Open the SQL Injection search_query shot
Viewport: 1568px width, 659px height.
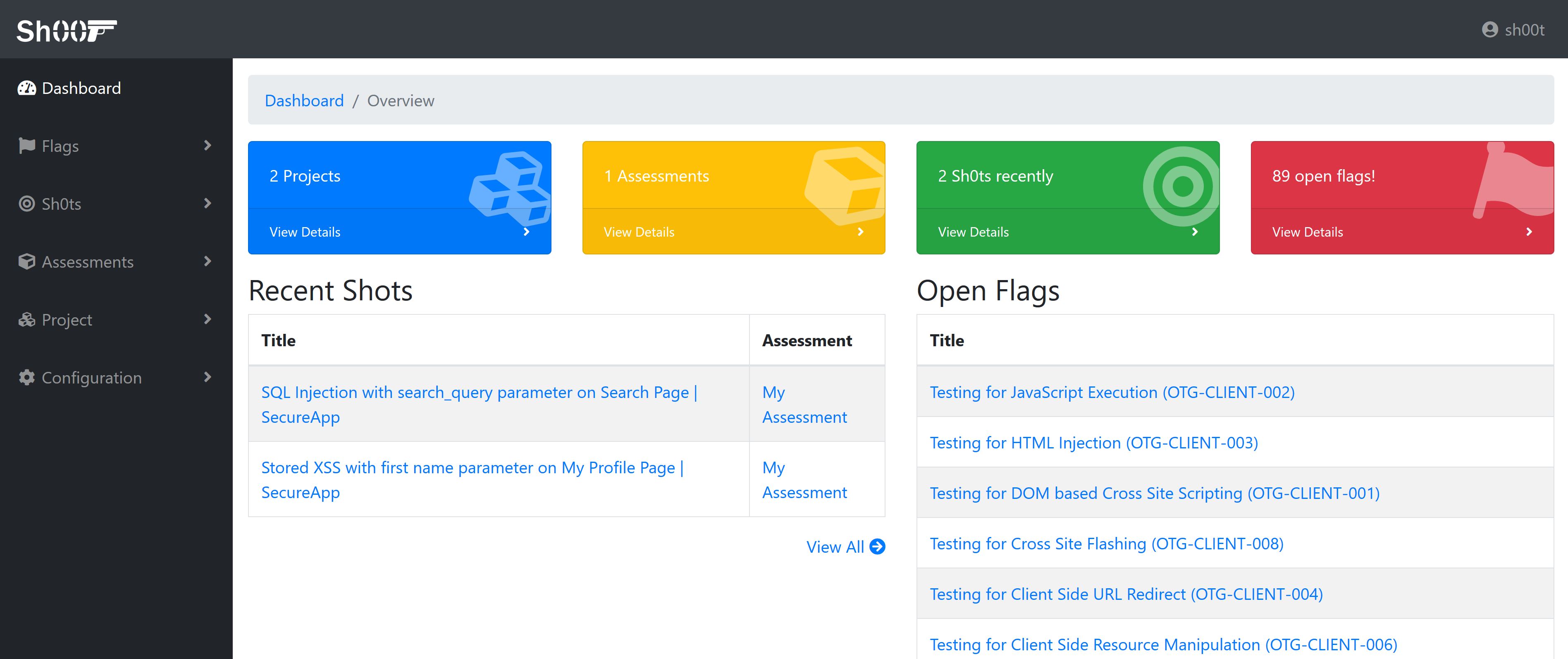click(x=479, y=405)
